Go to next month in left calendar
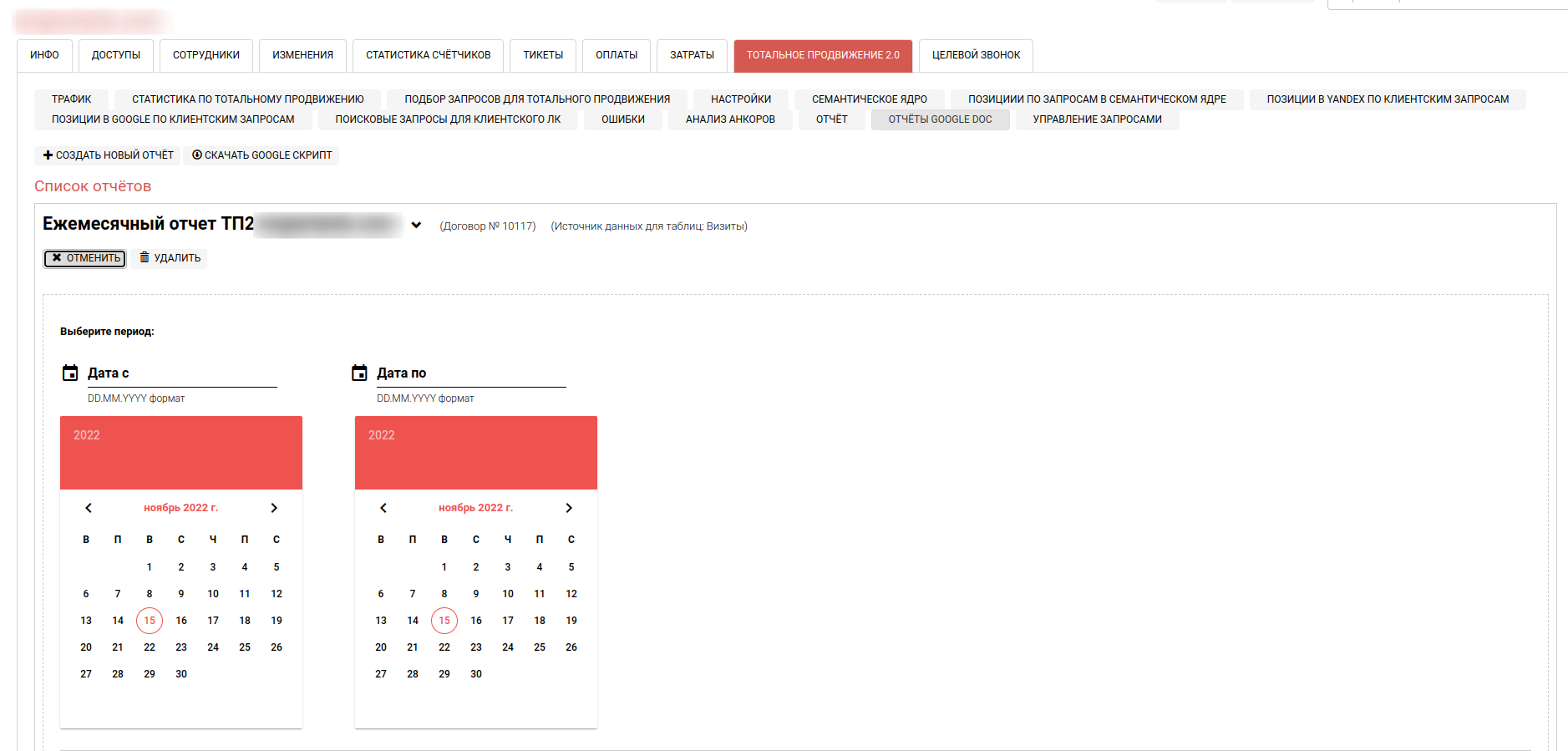Image resolution: width=1568 pixels, height=751 pixels. coord(274,508)
